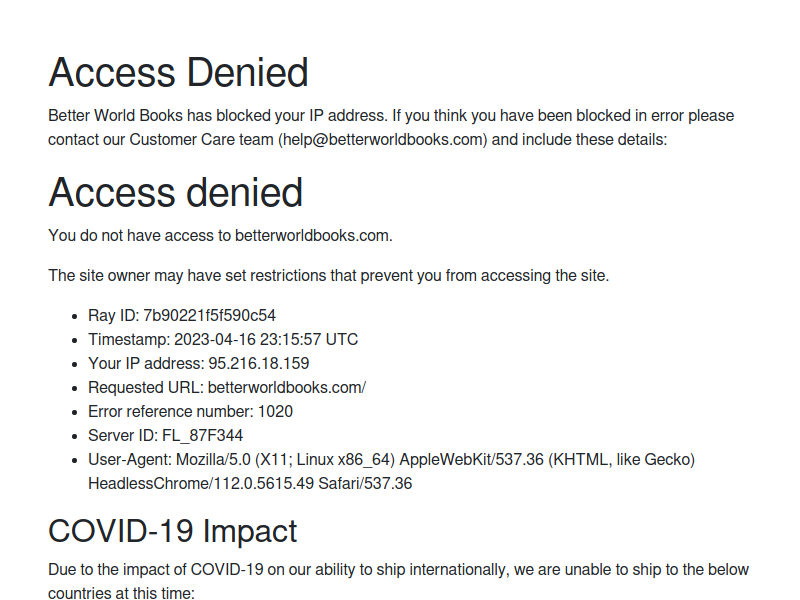
Task: Click the main Access Denied heading
Action: click(x=178, y=72)
